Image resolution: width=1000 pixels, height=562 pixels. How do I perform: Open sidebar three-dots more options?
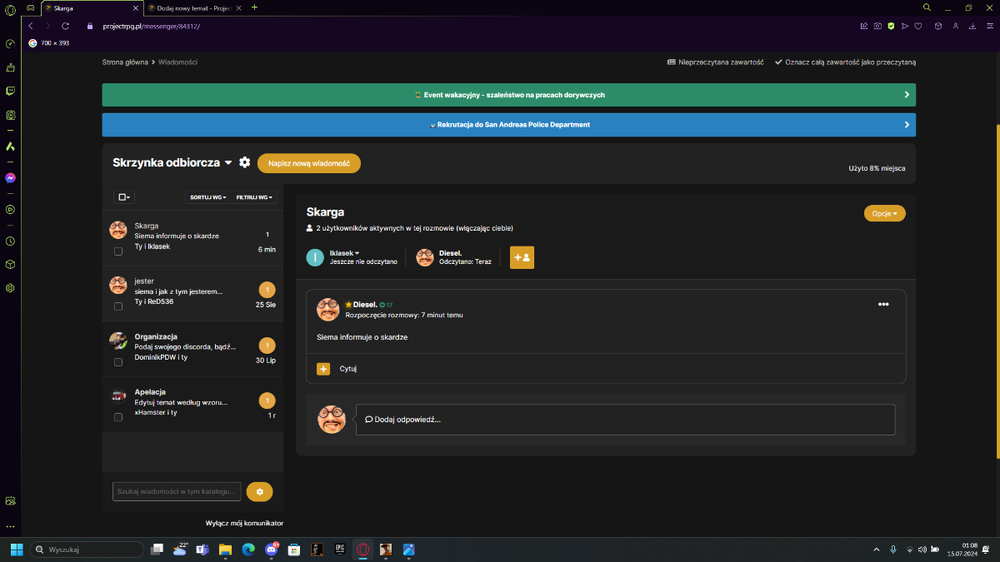(x=10, y=527)
